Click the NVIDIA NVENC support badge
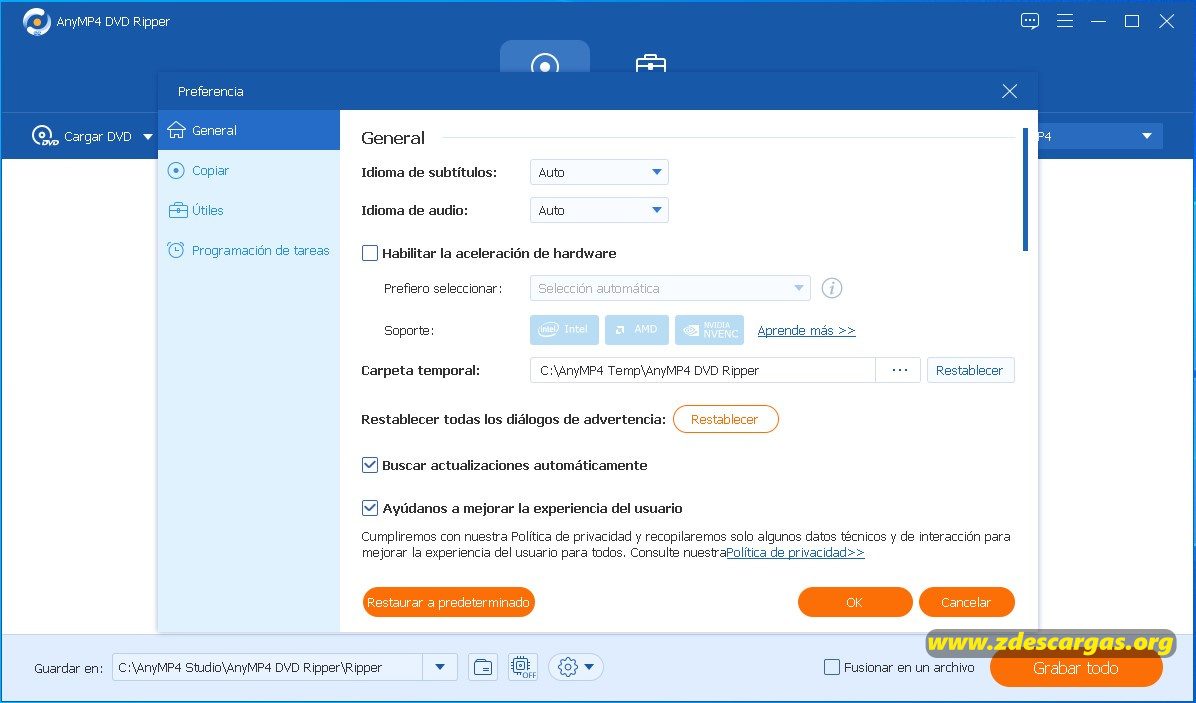 pyautogui.click(x=709, y=329)
